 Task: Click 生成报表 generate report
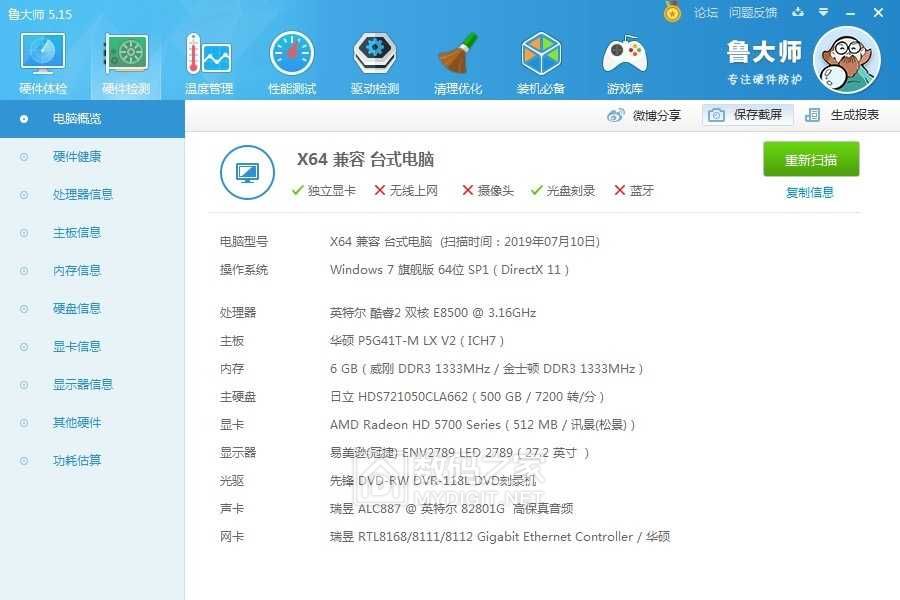(x=842, y=115)
